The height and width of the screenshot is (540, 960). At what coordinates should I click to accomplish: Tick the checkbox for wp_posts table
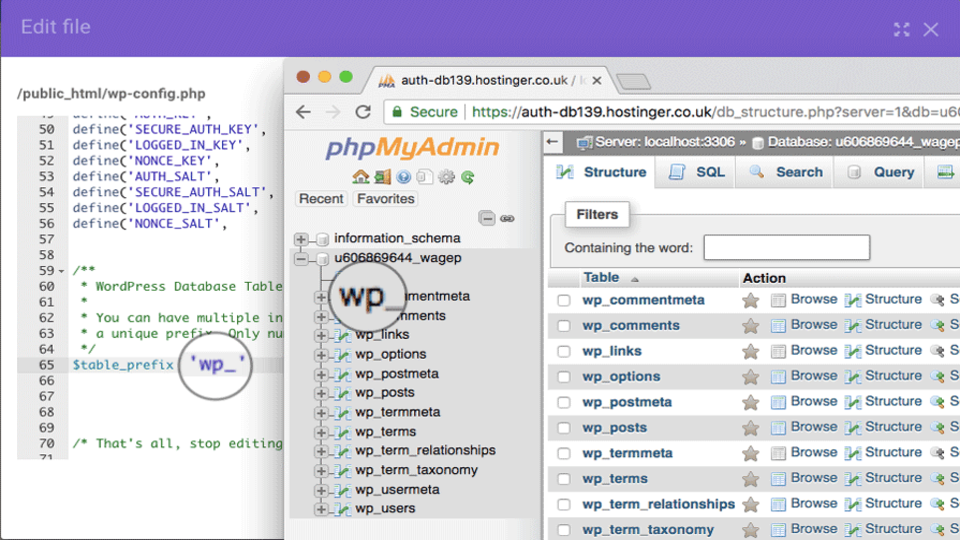(564, 428)
